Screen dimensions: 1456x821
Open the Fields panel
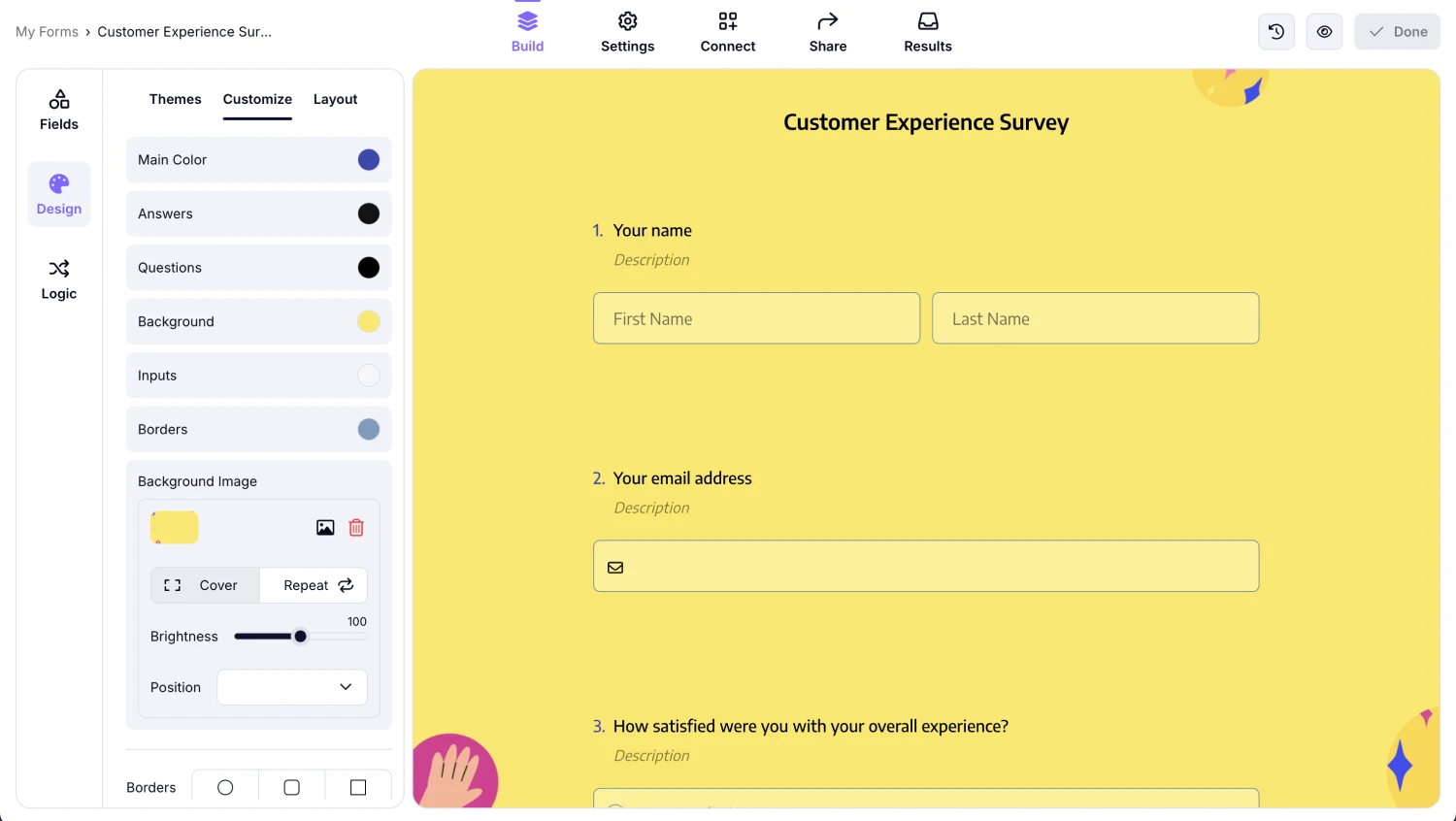point(58,109)
